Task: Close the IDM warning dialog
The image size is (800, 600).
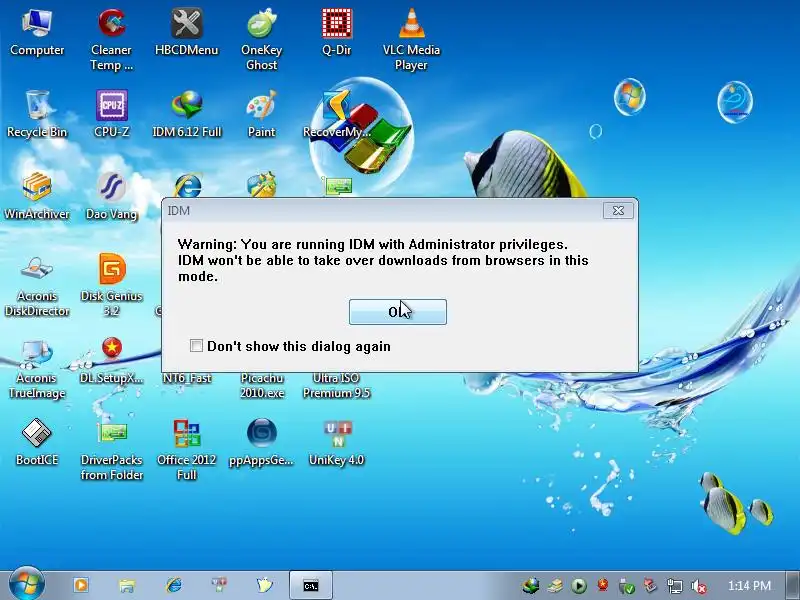Action: (x=618, y=210)
